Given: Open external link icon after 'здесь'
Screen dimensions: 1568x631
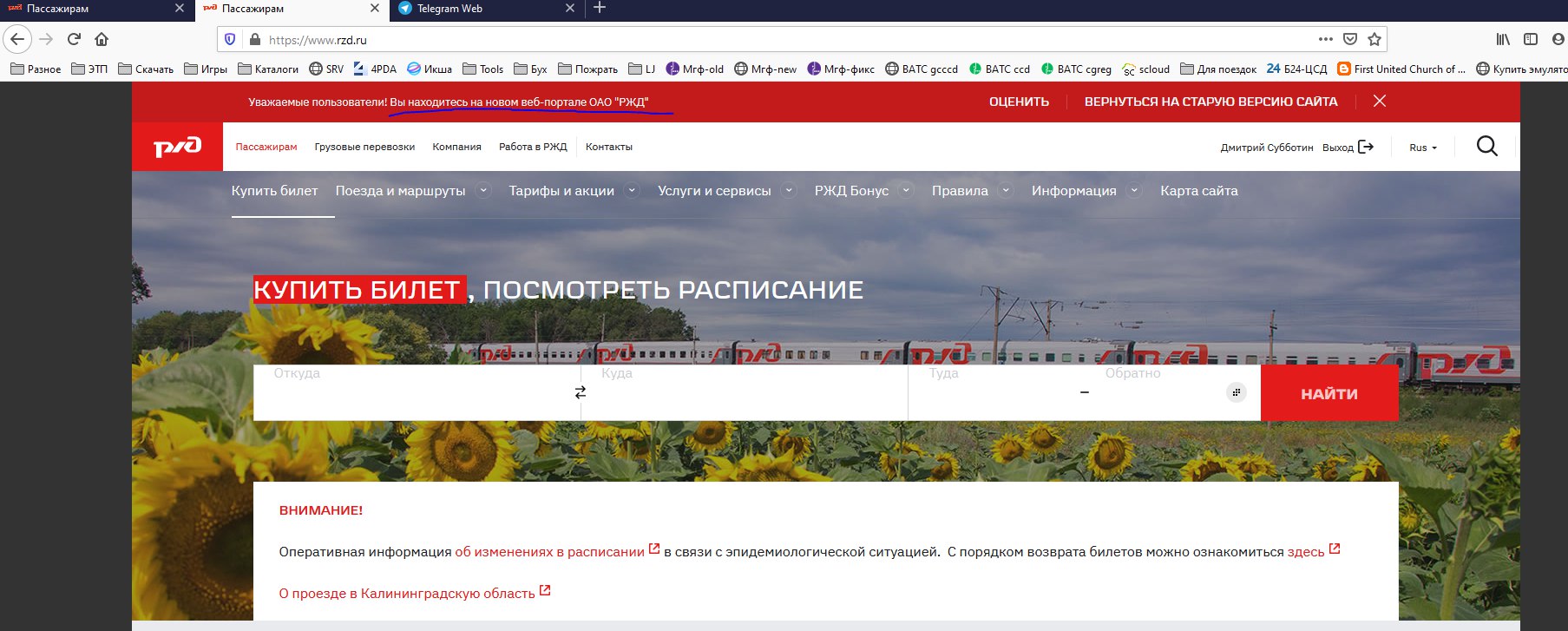Looking at the screenshot, I should (1335, 549).
